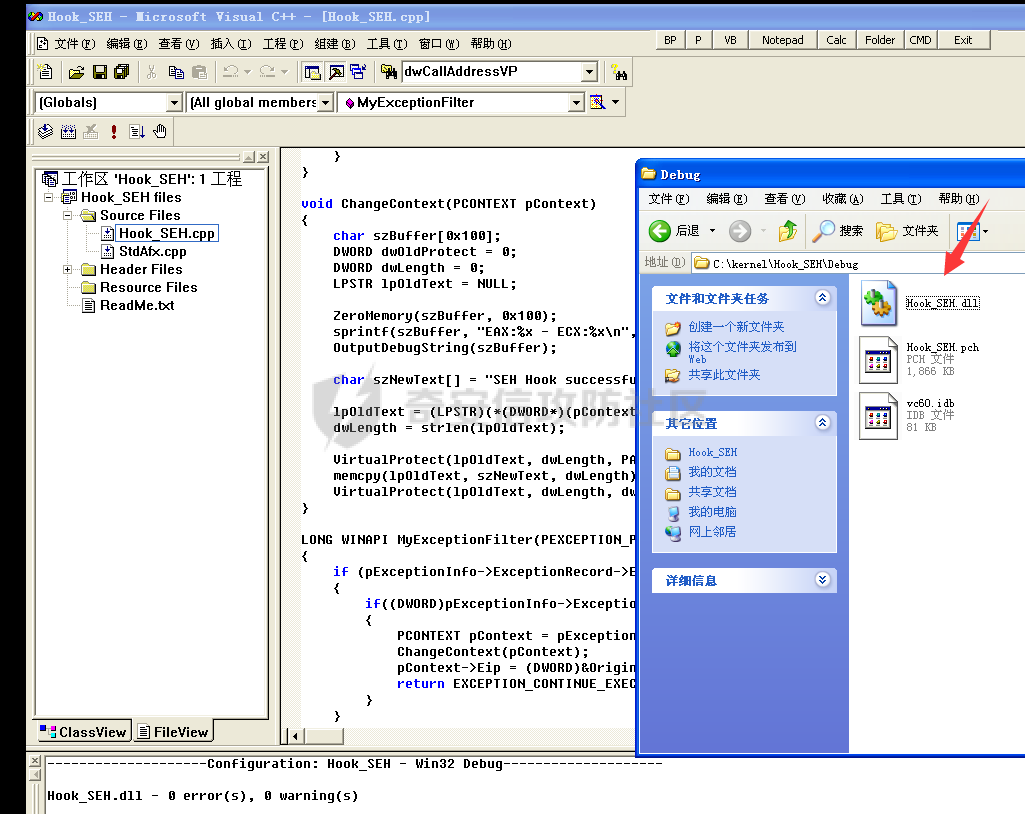The width and height of the screenshot is (1025, 814).
Task: Click the BP button
Action: [670, 41]
